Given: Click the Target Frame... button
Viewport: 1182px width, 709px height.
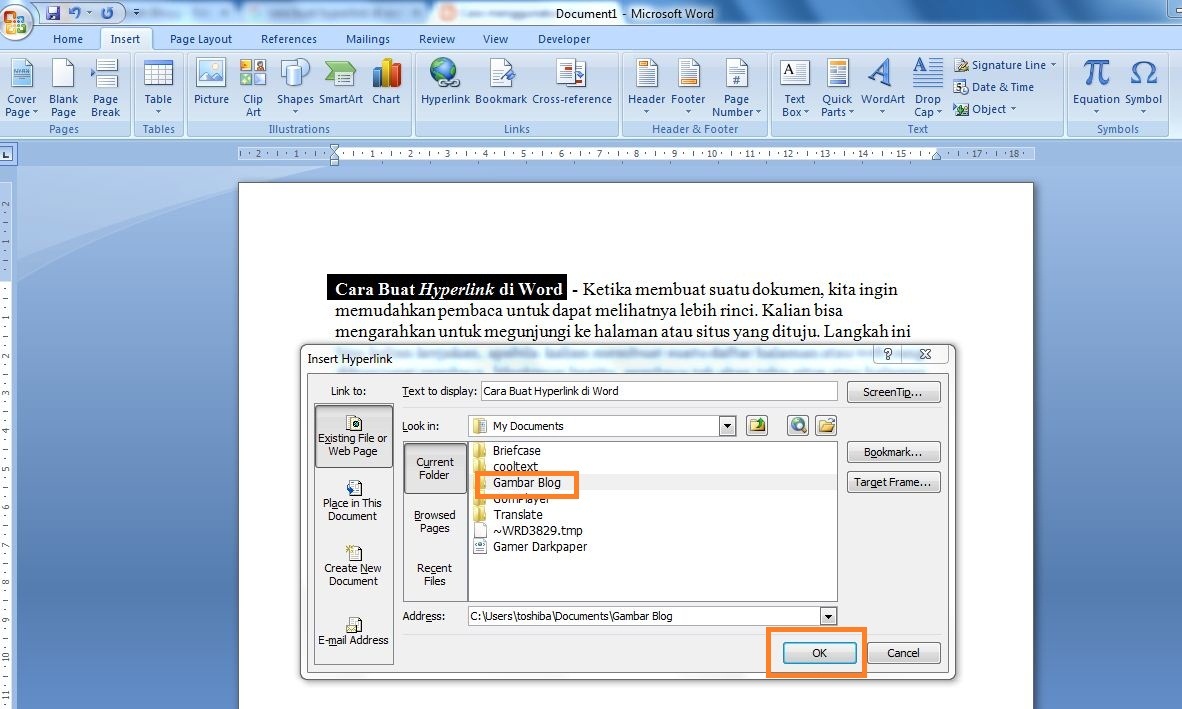Looking at the screenshot, I should [893, 482].
